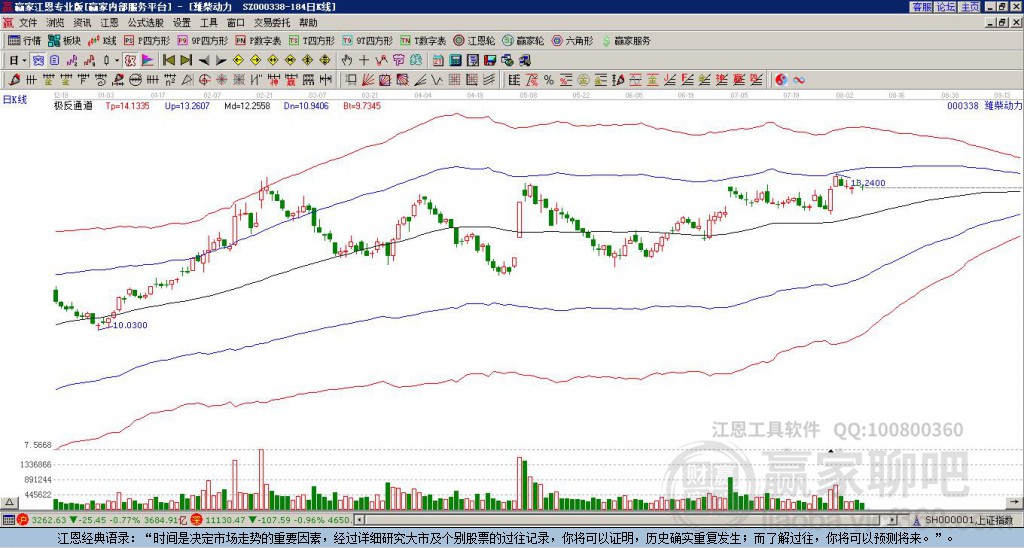The image size is (1024, 548).
Task: Select the red fan lines tool
Action: pos(368,80)
